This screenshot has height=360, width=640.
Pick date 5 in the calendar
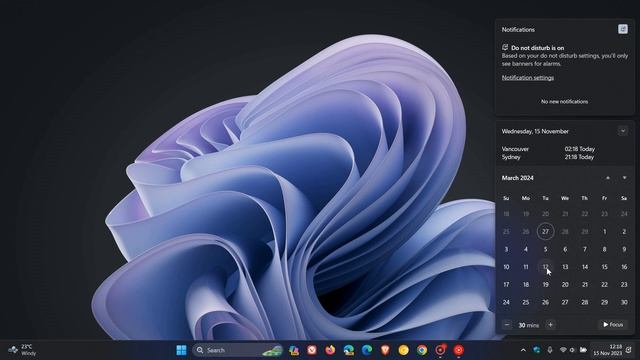pyautogui.click(x=545, y=249)
